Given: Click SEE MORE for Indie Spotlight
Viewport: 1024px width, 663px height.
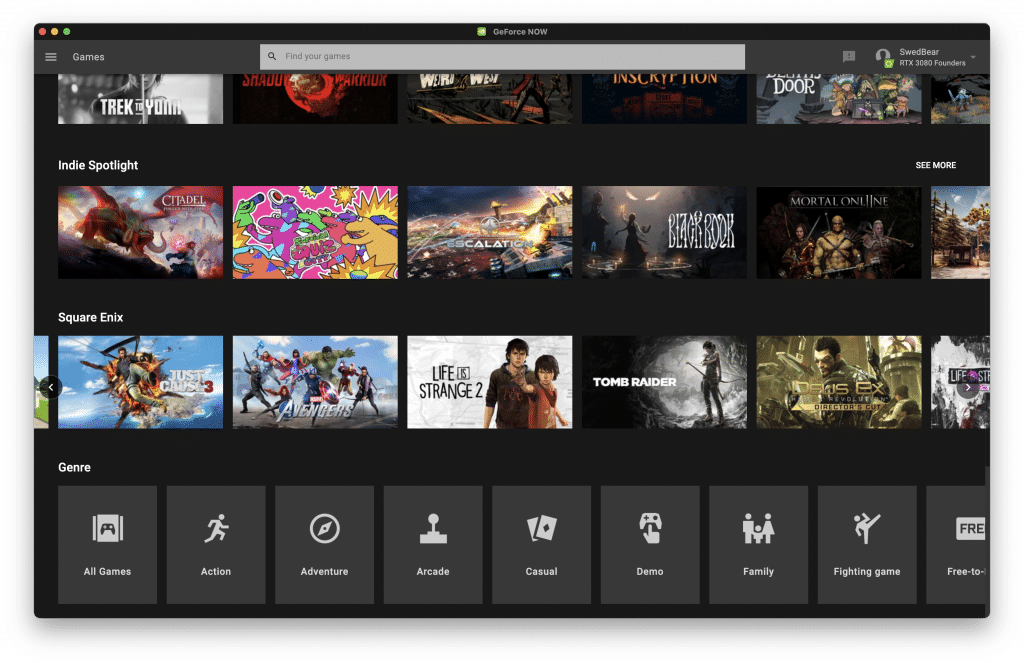Looking at the screenshot, I should 935,165.
